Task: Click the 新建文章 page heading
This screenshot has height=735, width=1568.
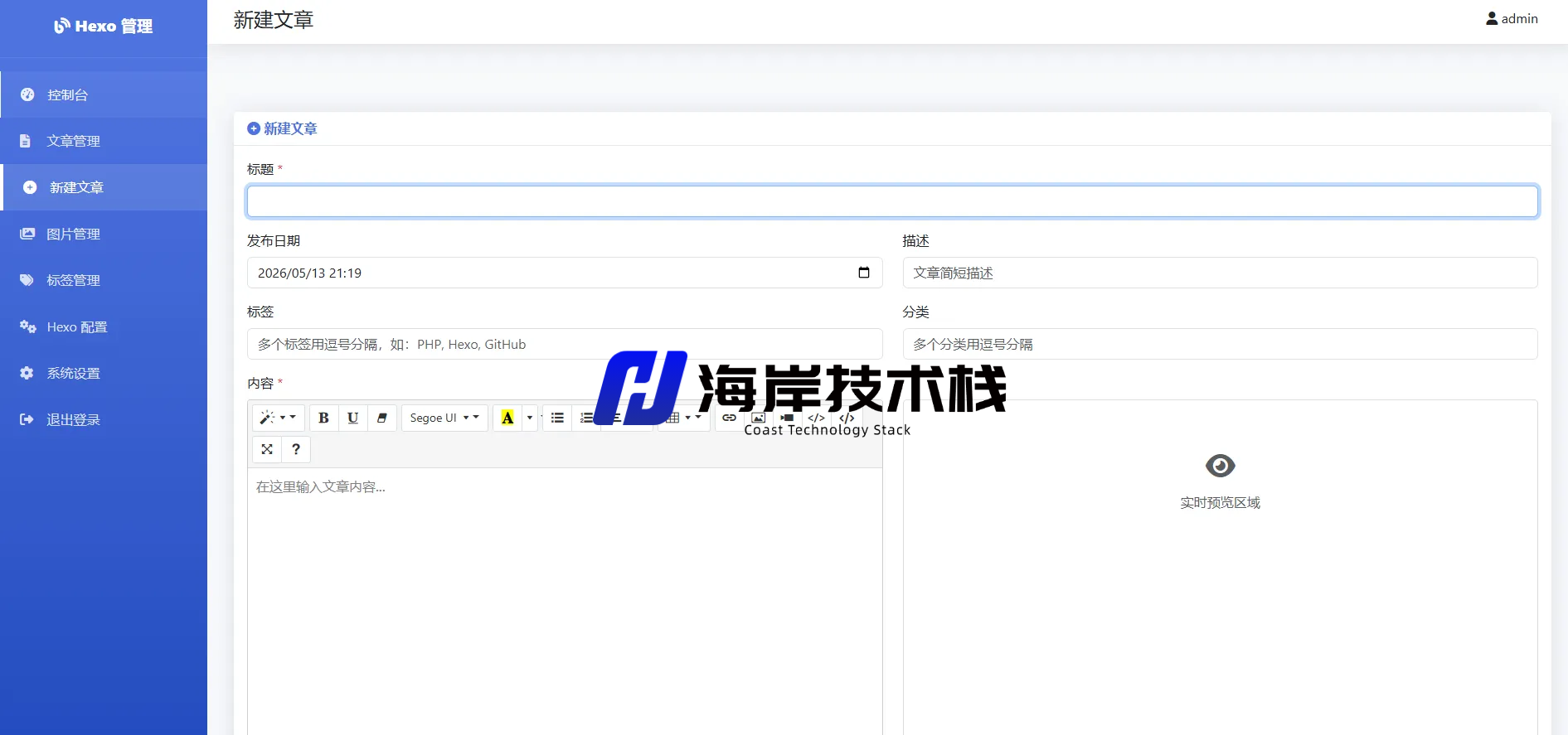Action: coord(274,20)
